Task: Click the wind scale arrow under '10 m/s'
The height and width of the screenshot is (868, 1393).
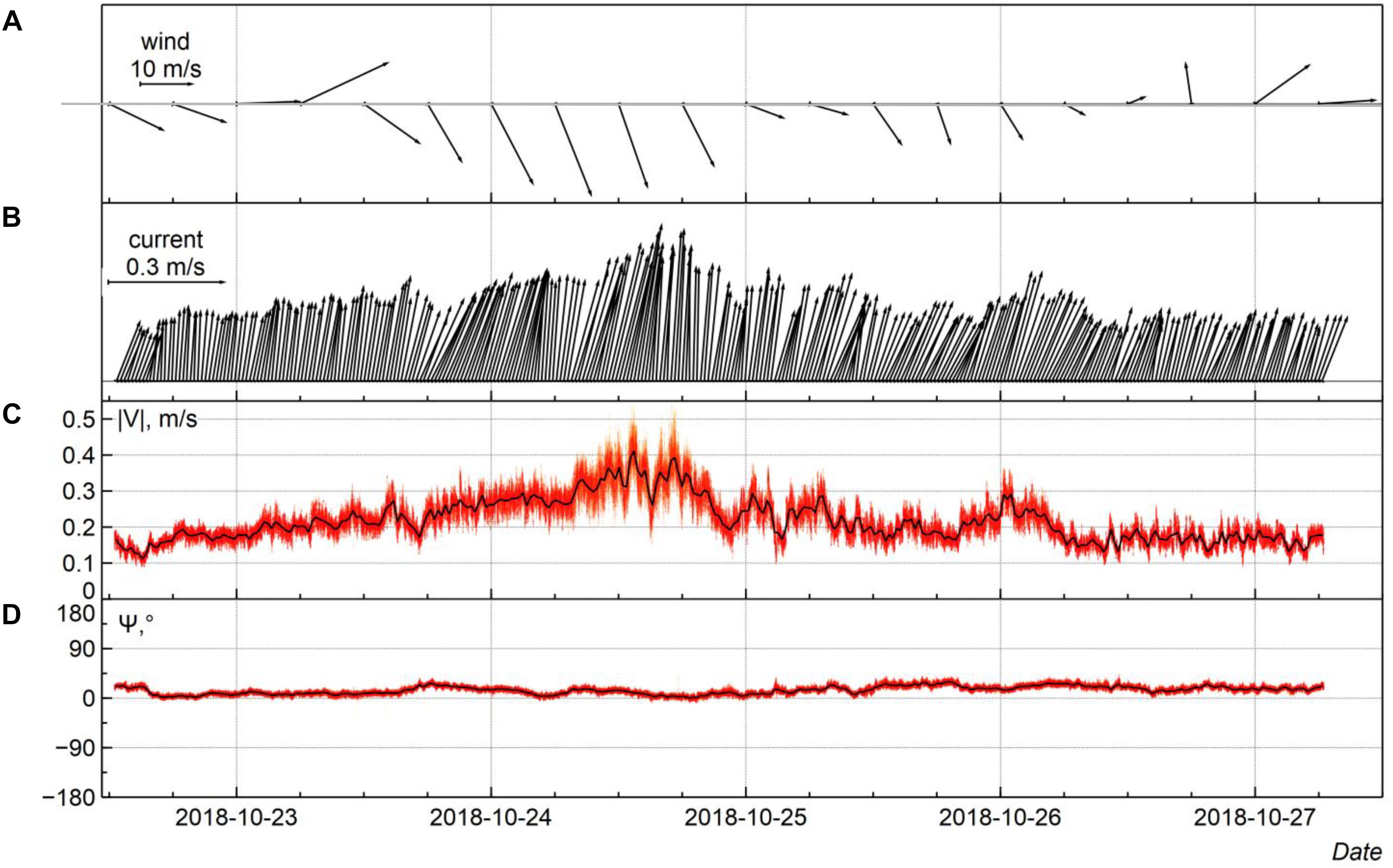Action: pos(167,84)
